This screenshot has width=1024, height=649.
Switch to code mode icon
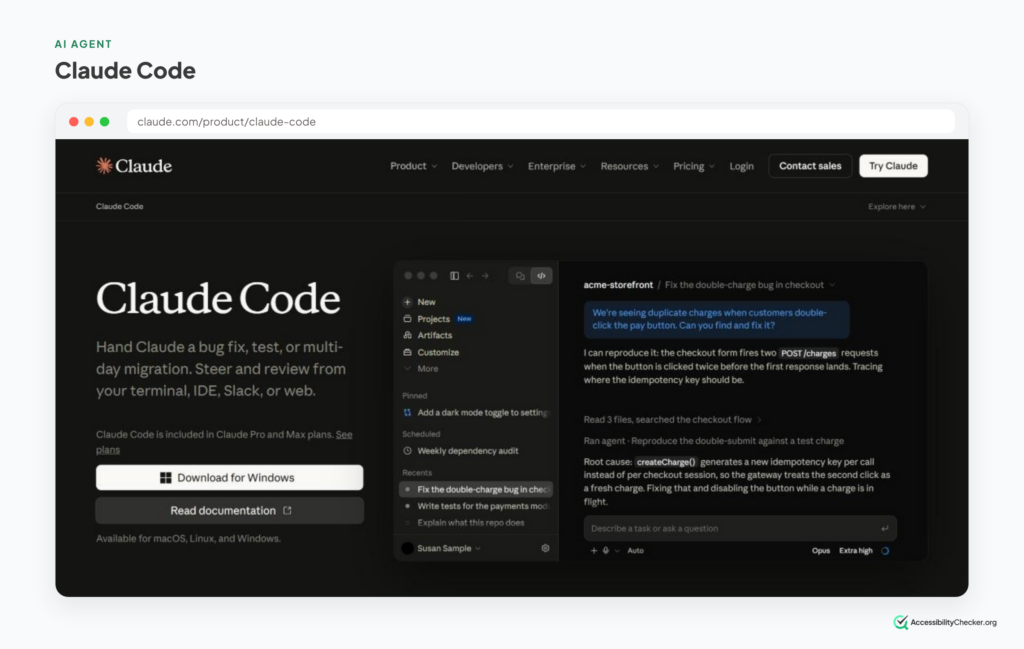click(x=541, y=276)
